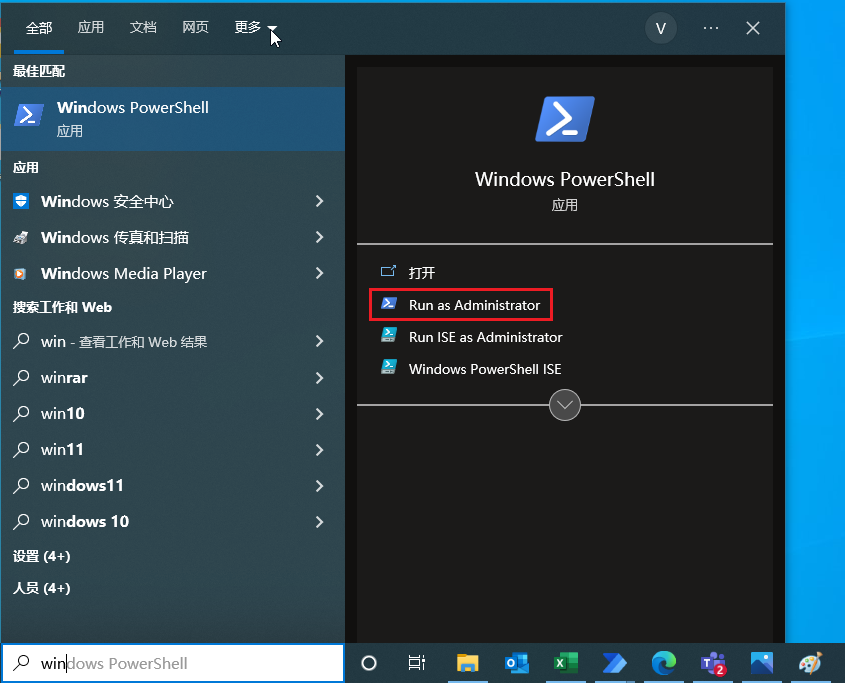This screenshot has width=845, height=683.
Task: Expand the winrar suggestion arrow
Action: [x=320, y=377]
